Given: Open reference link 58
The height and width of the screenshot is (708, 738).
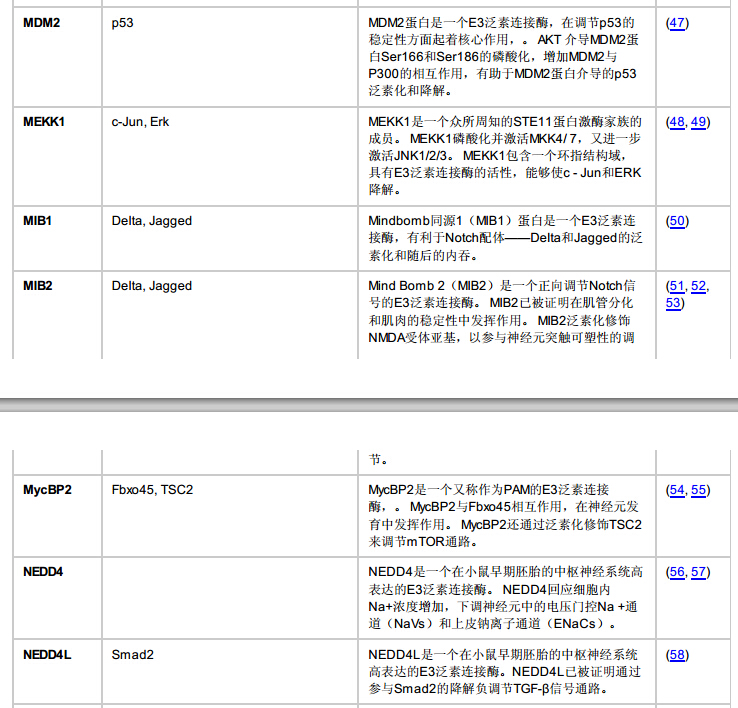Looking at the screenshot, I should tap(677, 655).
